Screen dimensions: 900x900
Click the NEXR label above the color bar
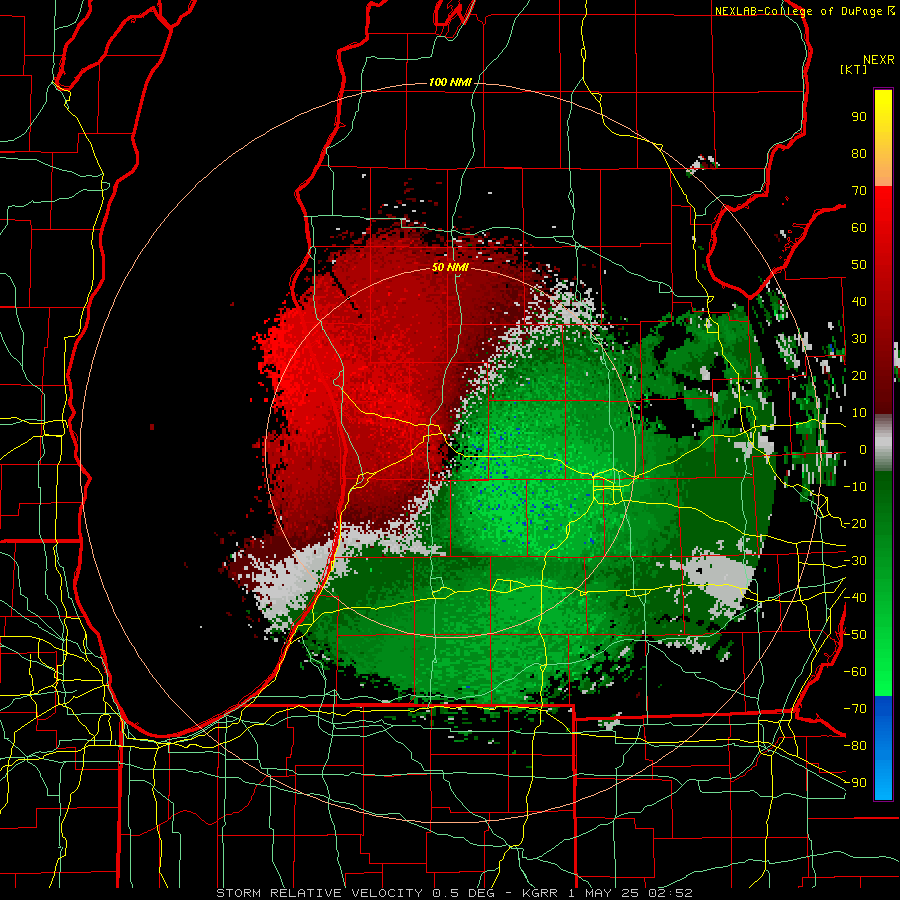pos(879,60)
